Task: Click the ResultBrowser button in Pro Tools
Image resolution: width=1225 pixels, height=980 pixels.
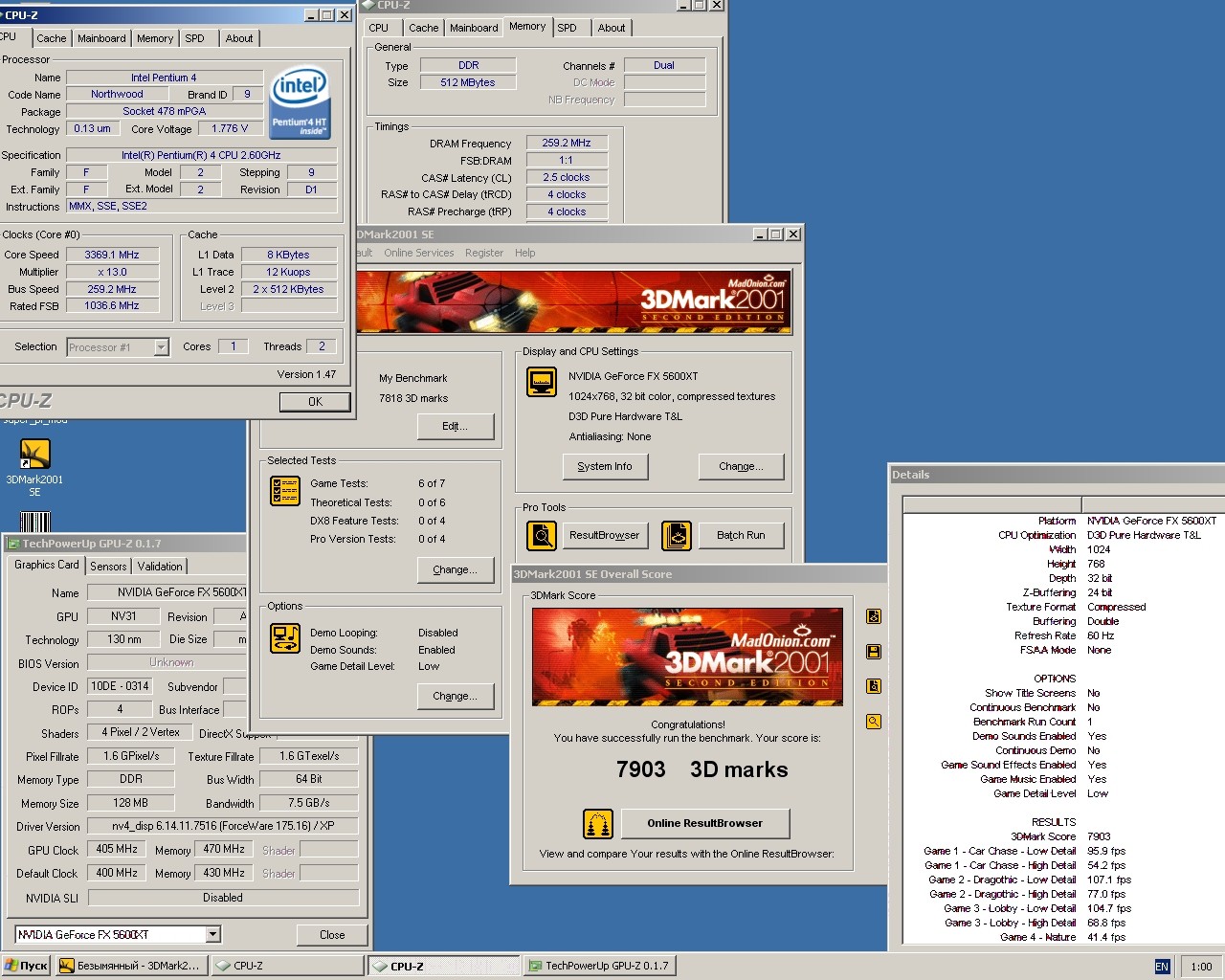Action: pyautogui.click(x=605, y=535)
